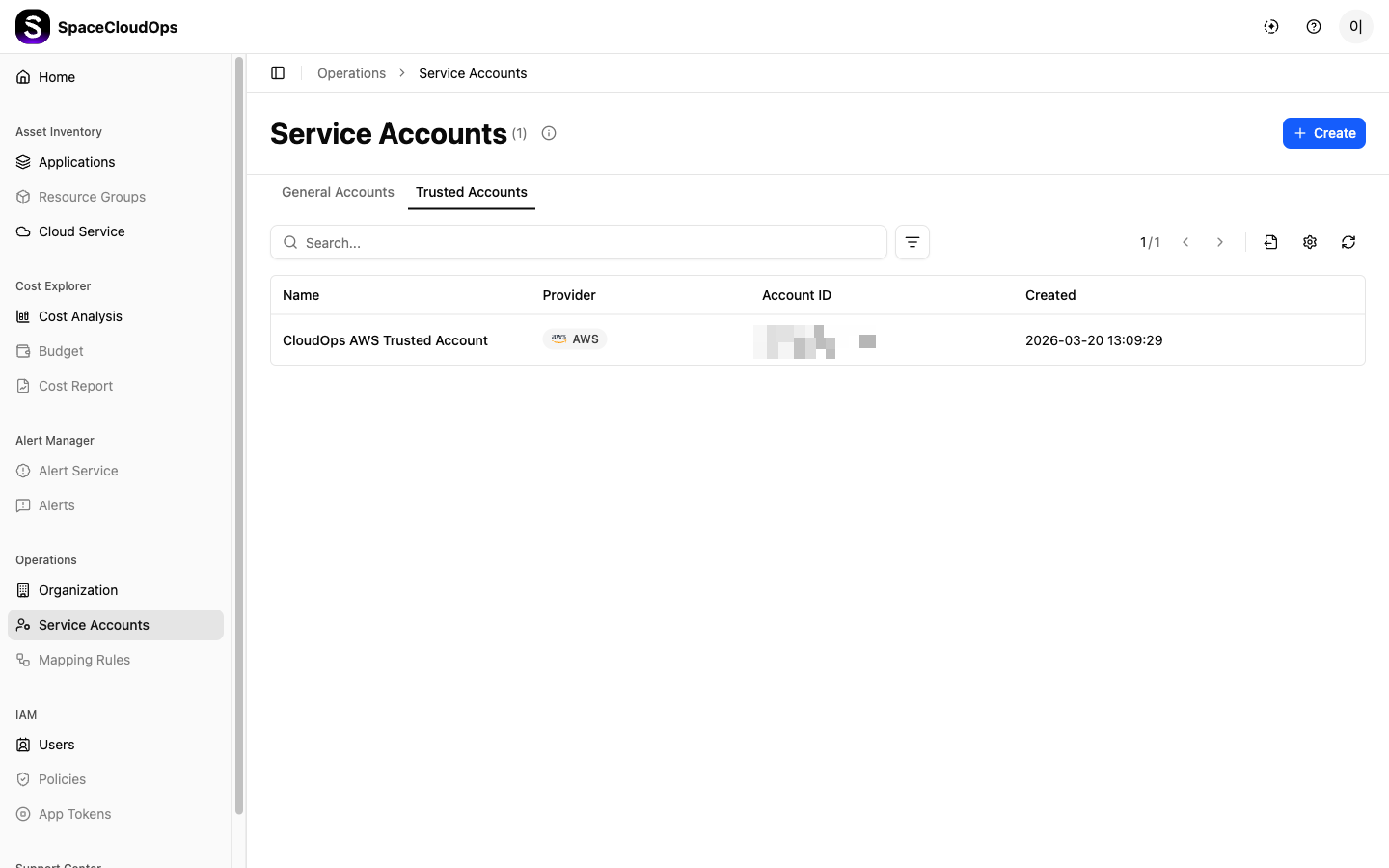Image resolution: width=1389 pixels, height=868 pixels.
Task: Click the blue Create button
Action: [x=1324, y=133]
